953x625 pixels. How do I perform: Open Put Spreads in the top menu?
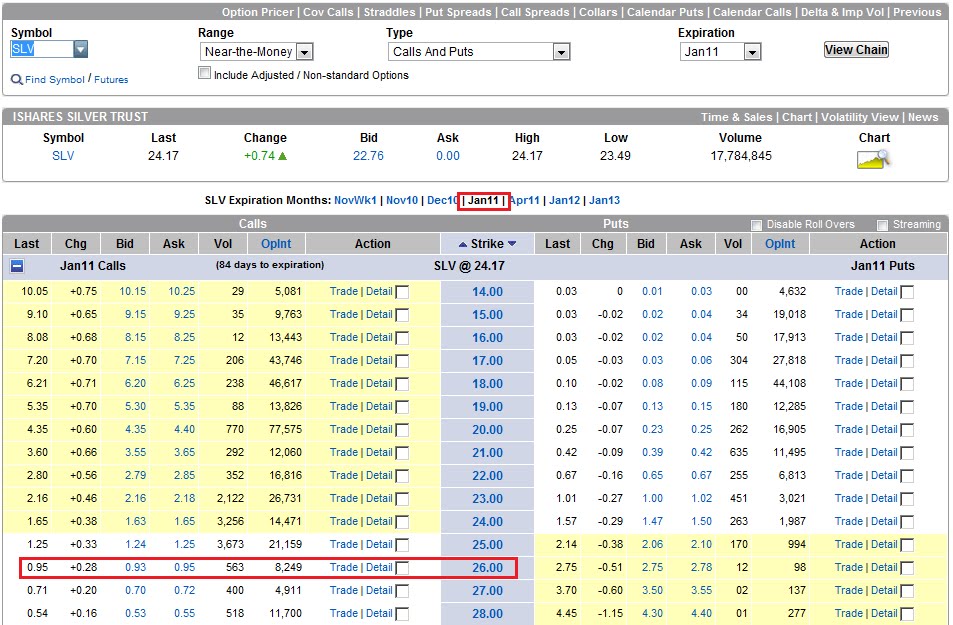pos(458,12)
